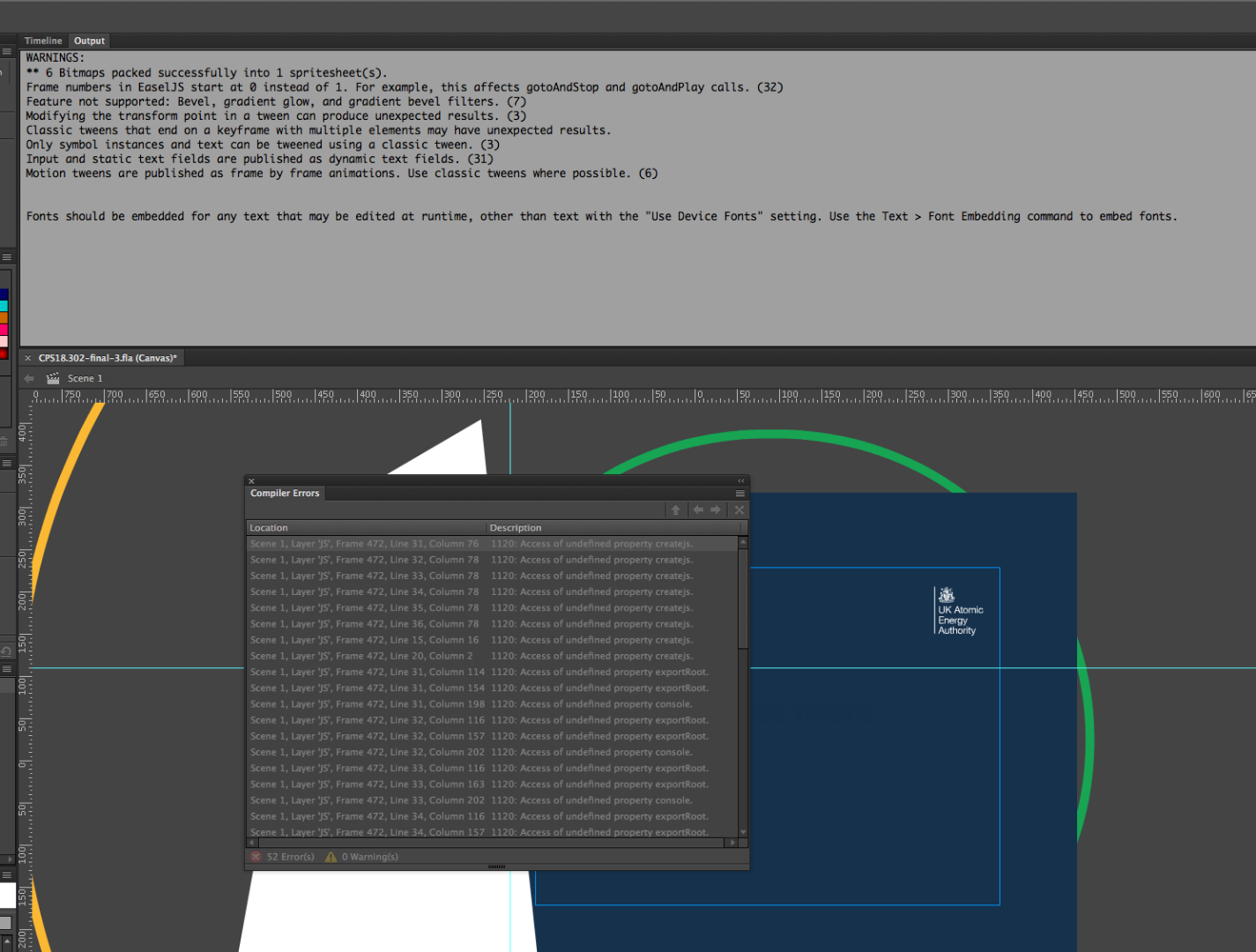Image resolution: width=1256 pixels, height=952 pixels.
Task: Collapse the Compiler Errors panel to icons
Action: tap(741, 481)
